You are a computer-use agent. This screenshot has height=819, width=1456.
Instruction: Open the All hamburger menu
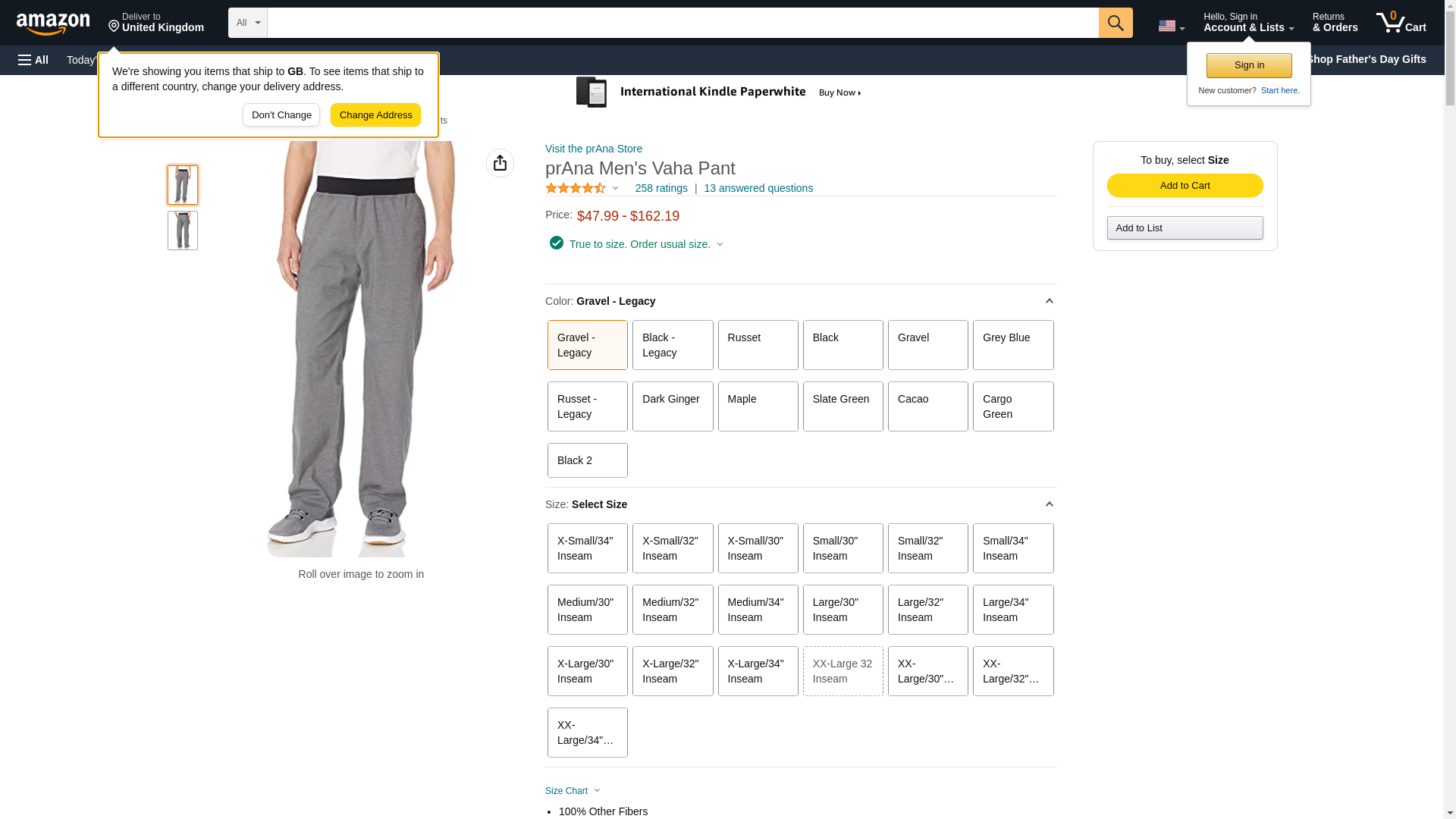point(33,60)
